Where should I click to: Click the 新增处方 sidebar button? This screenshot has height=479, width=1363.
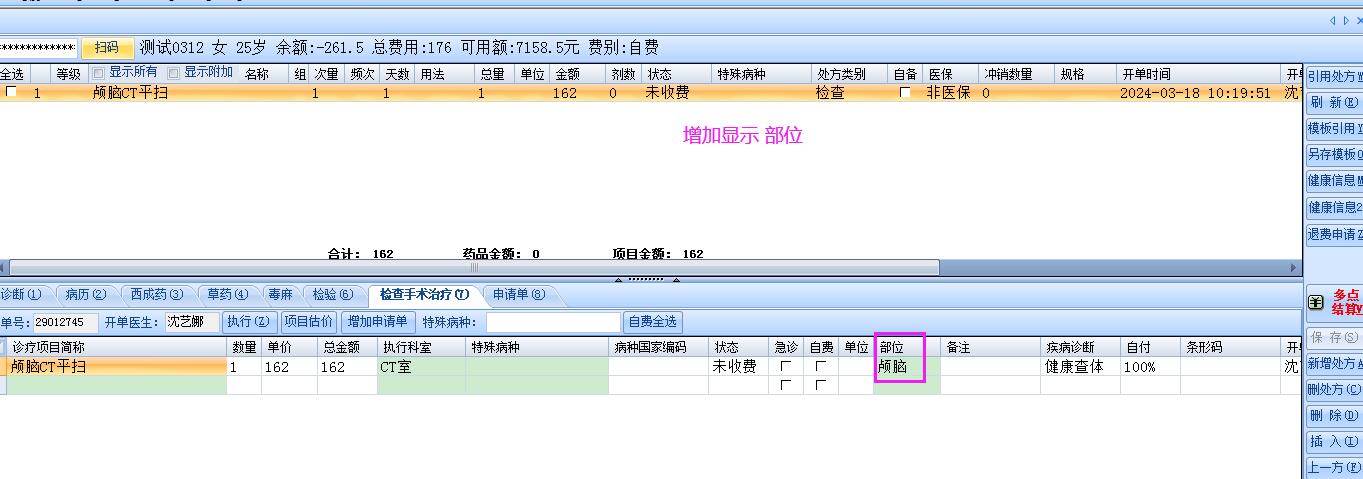(1335, 364)
